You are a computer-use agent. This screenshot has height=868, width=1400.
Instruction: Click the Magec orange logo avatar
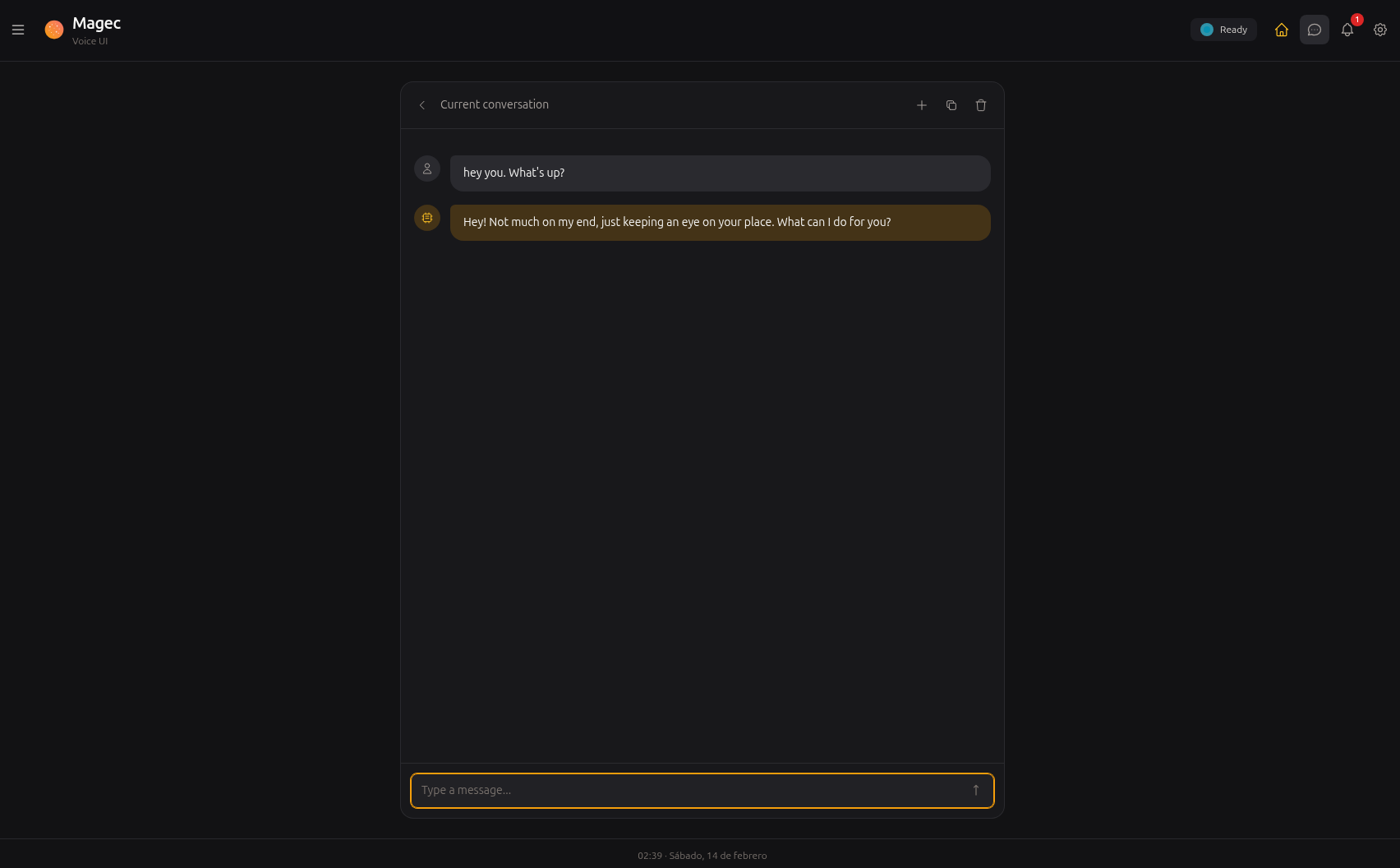pos(54,29)
